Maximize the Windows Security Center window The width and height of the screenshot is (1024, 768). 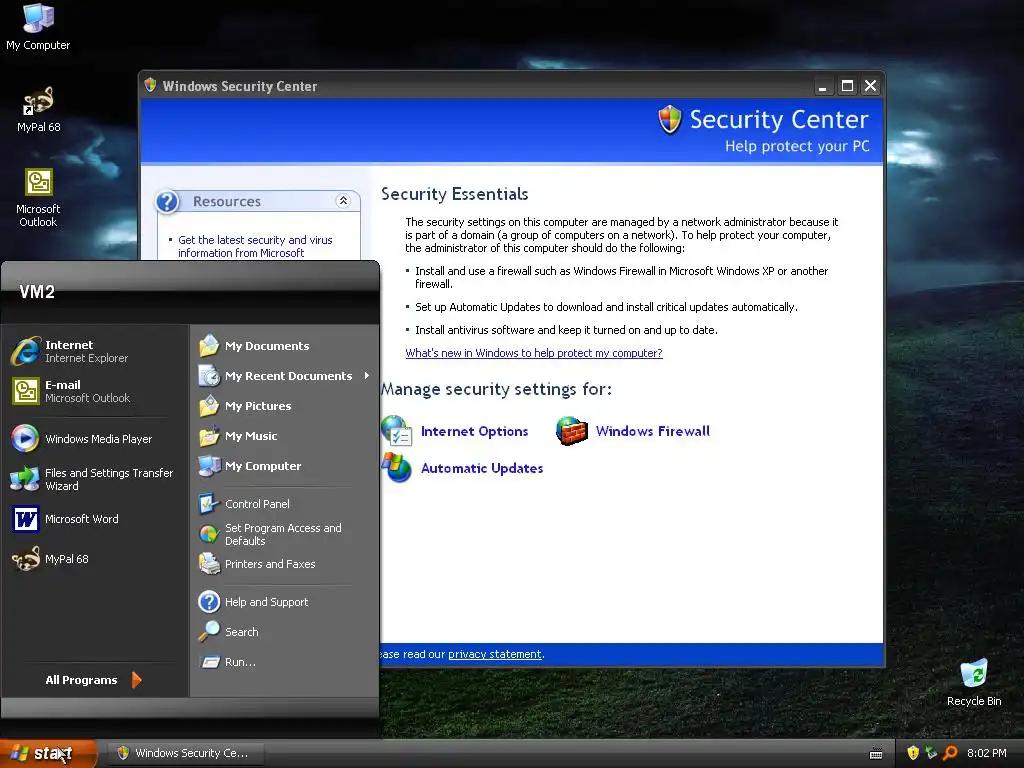[847, 86]
